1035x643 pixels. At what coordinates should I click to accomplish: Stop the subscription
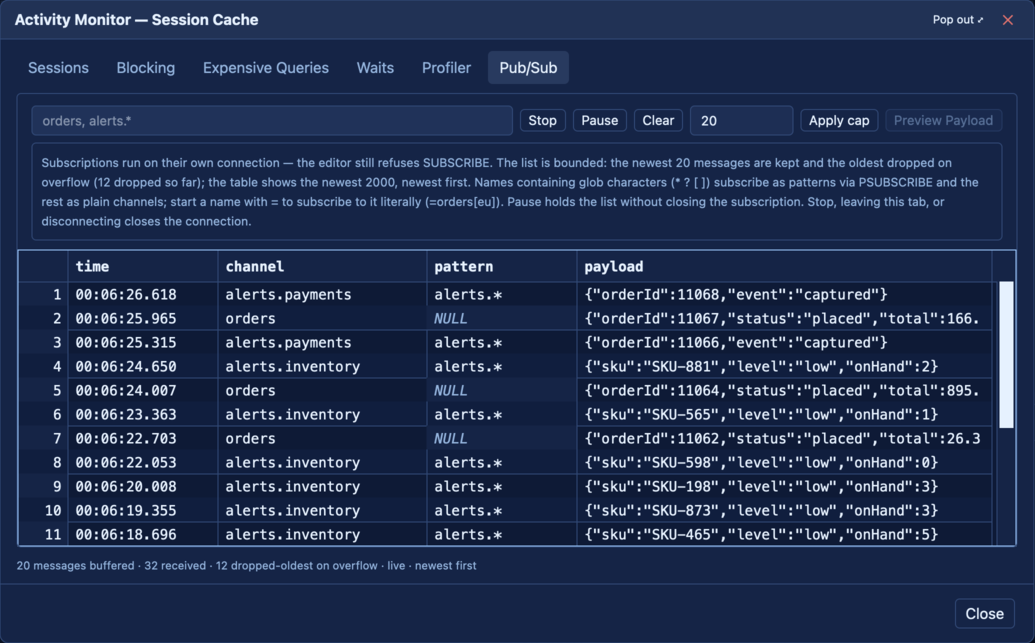pos(543,121)
